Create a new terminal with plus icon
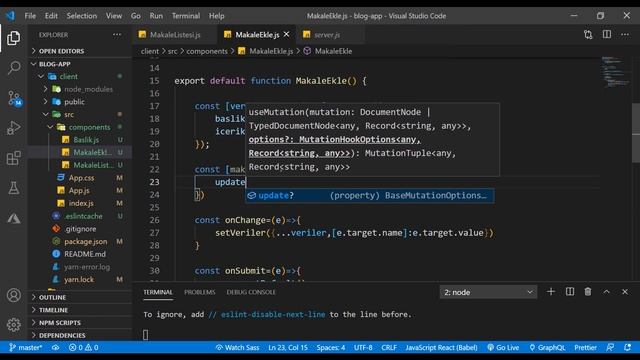This screenshot has height=360, width=640. (x=551, y=292)
